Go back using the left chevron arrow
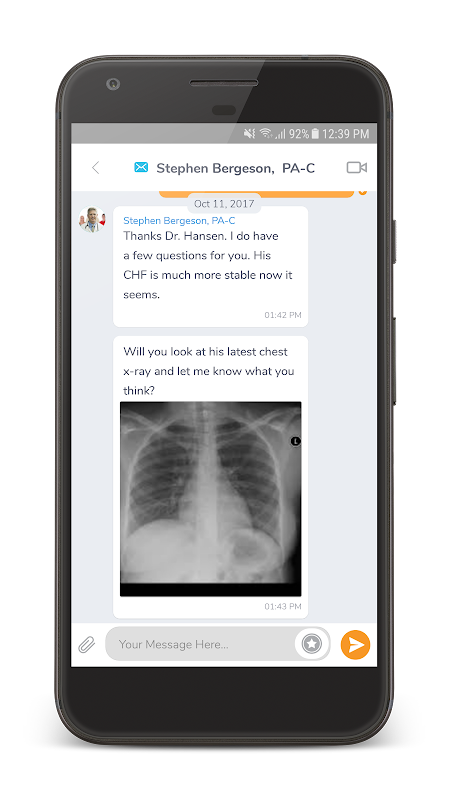Viewport: 451px width, 800px height. pyautogui.click(x=95, y=167)
